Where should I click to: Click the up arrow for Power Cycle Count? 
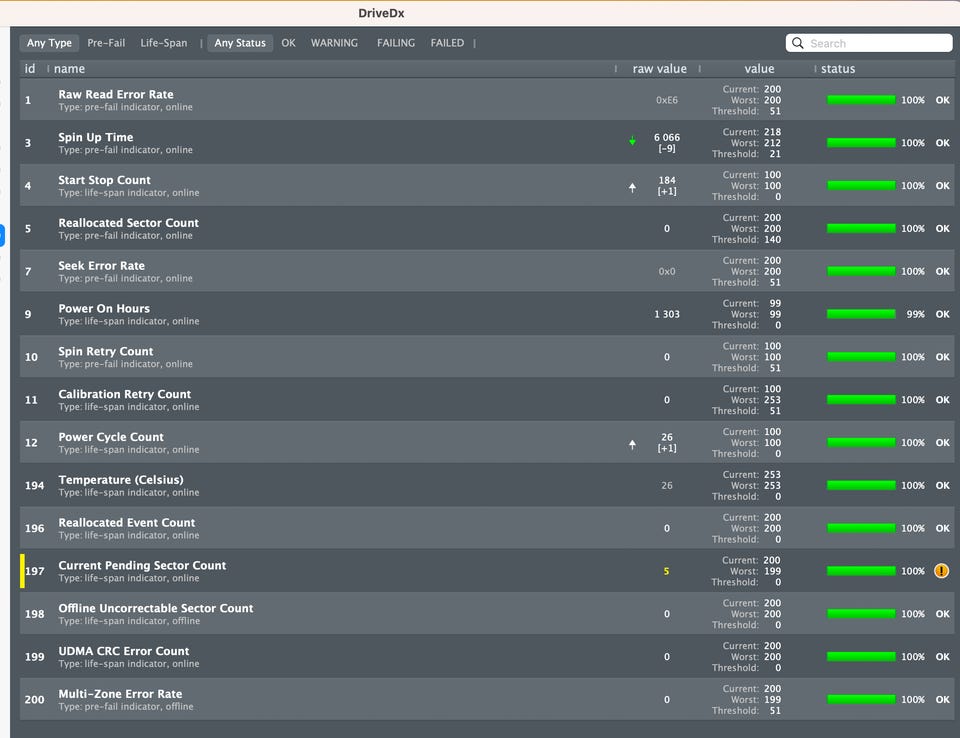click(x=632, y=445)
